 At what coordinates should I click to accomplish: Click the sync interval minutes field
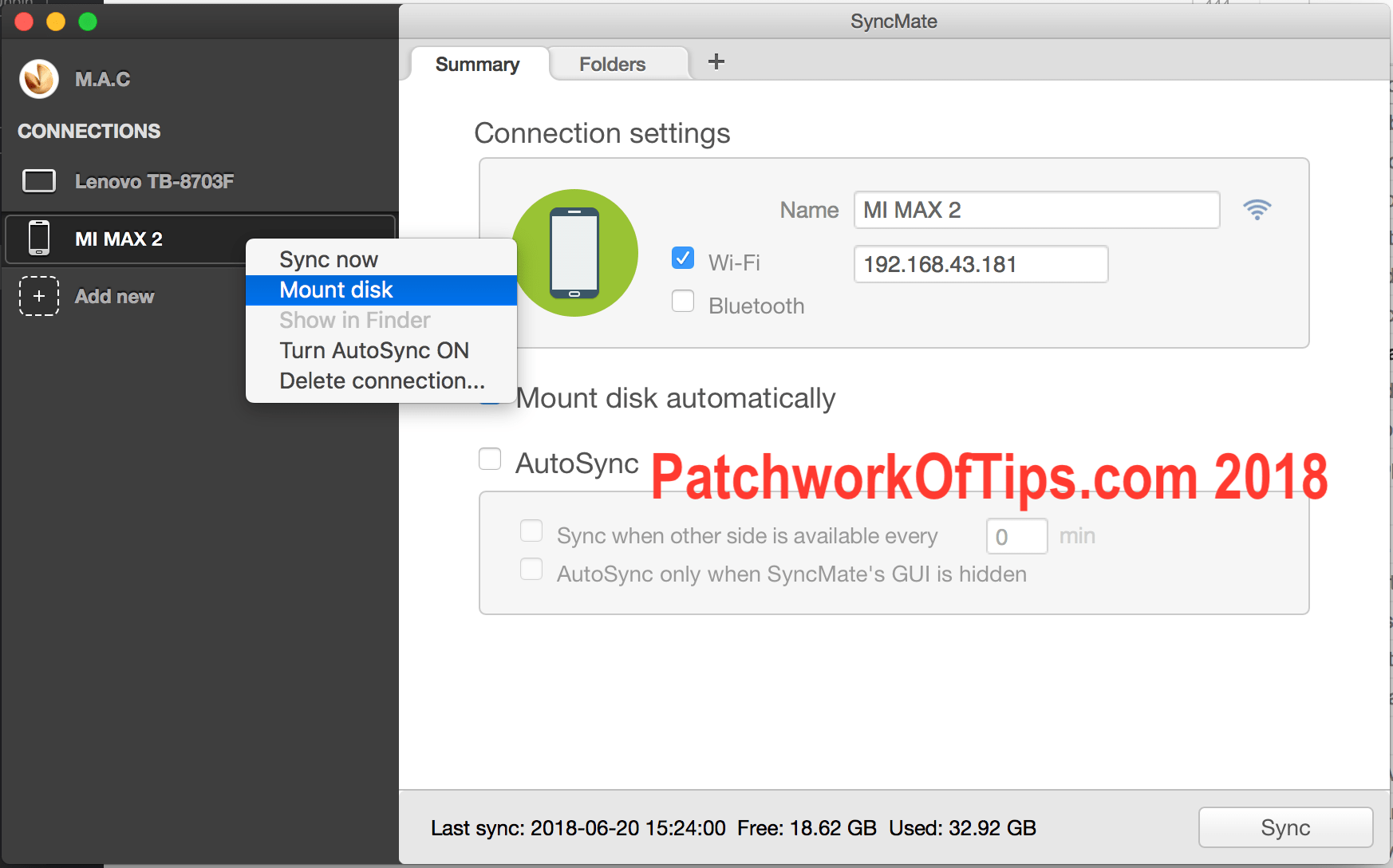(1016, 536)
